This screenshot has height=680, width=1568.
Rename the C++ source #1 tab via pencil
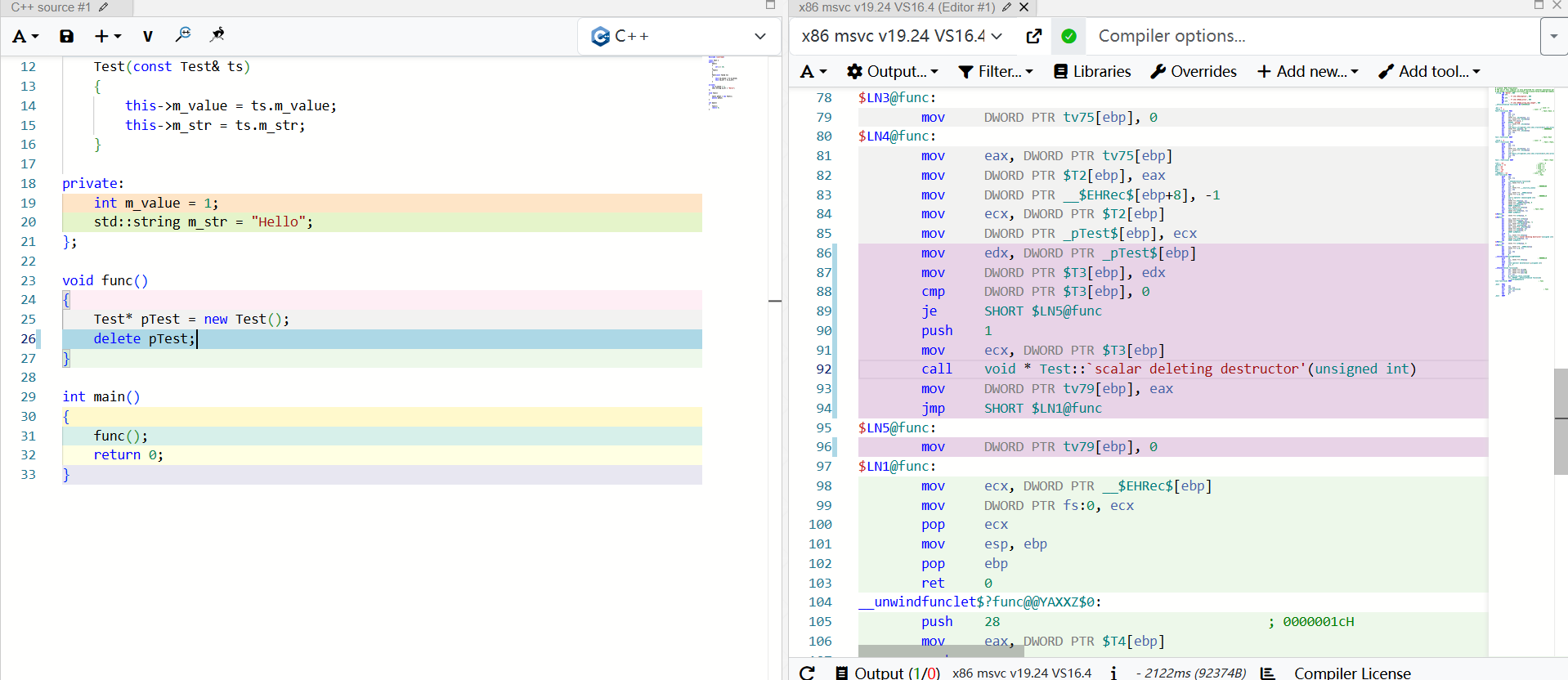coord(103,7)
